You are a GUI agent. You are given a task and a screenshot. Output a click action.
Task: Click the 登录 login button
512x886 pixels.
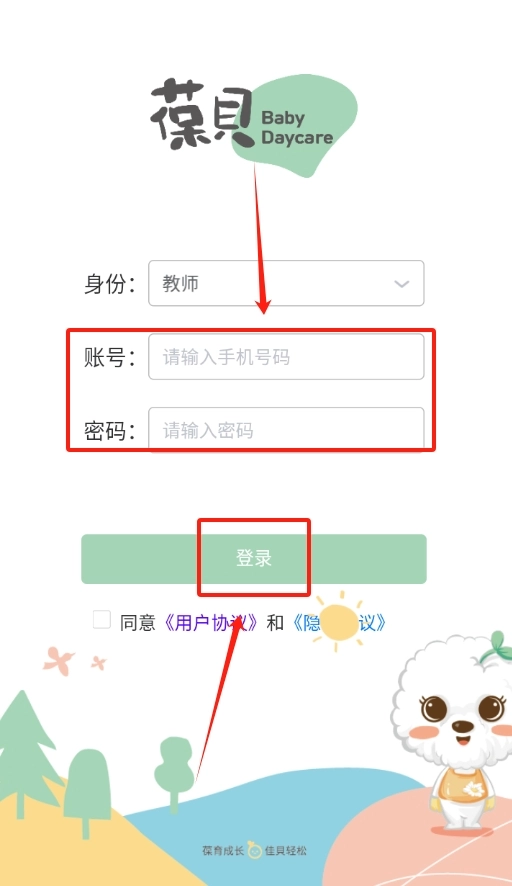tap(254, 559)
